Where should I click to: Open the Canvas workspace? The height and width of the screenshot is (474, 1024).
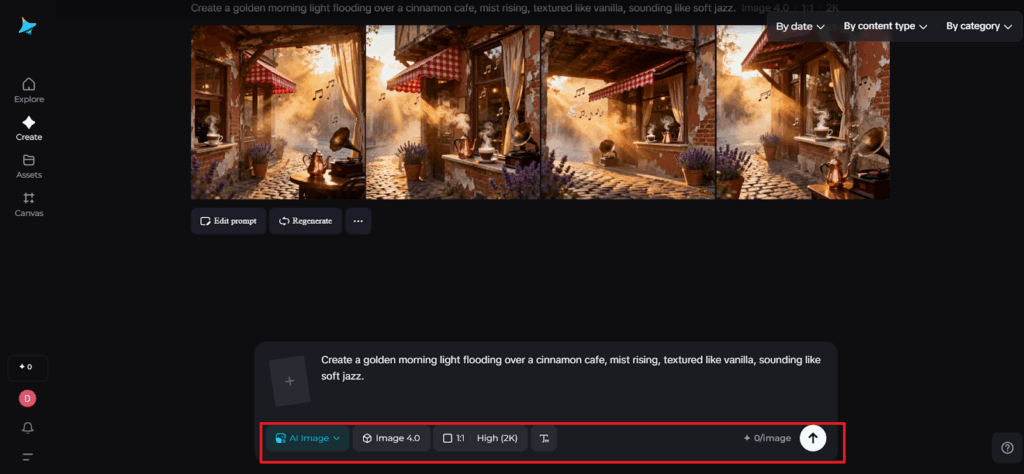click(28, 204)
